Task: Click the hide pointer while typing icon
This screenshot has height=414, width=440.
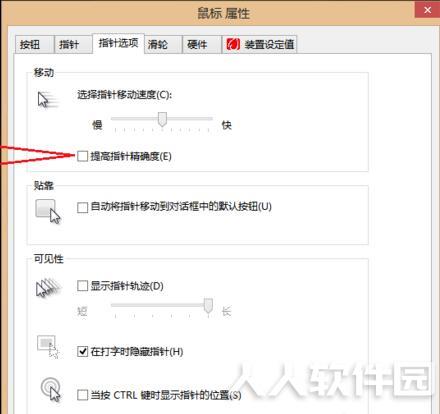Action: point(48,347)
